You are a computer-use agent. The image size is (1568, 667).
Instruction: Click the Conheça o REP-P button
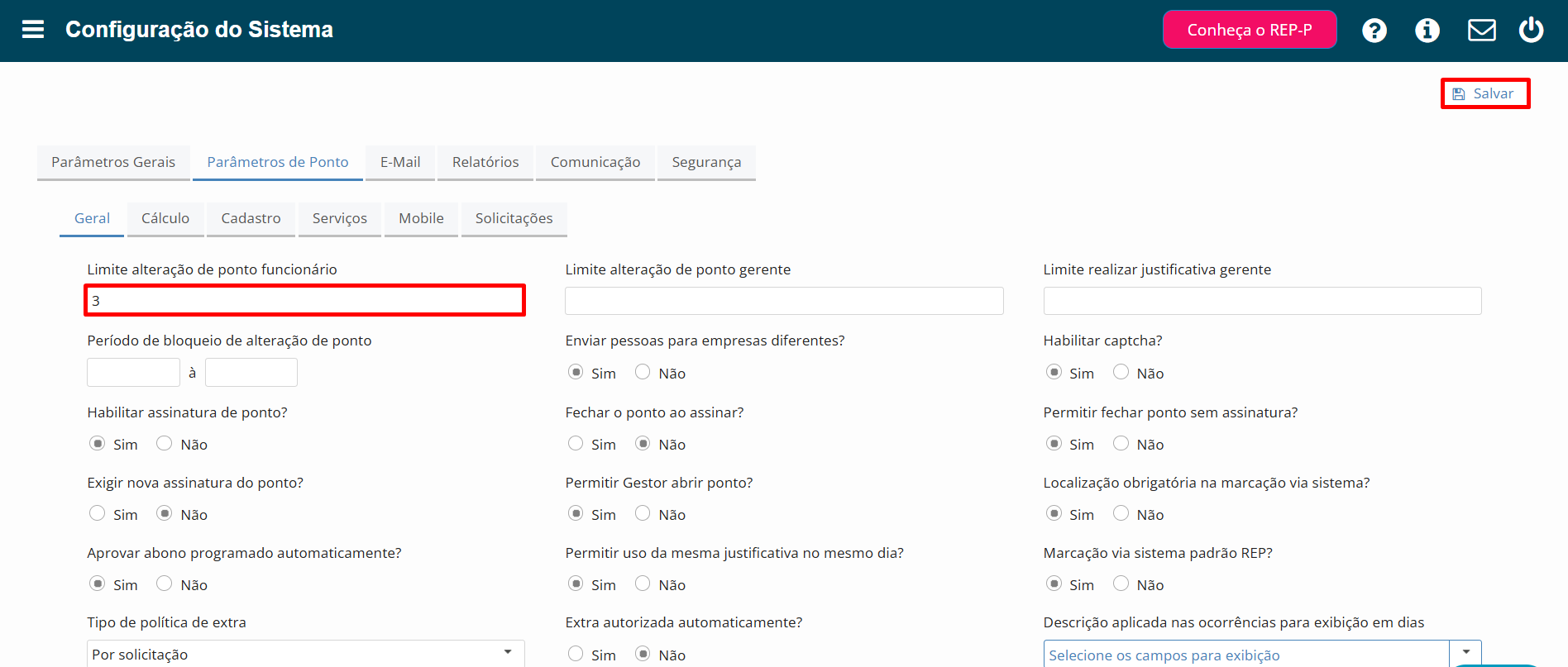pos(1250,30)
